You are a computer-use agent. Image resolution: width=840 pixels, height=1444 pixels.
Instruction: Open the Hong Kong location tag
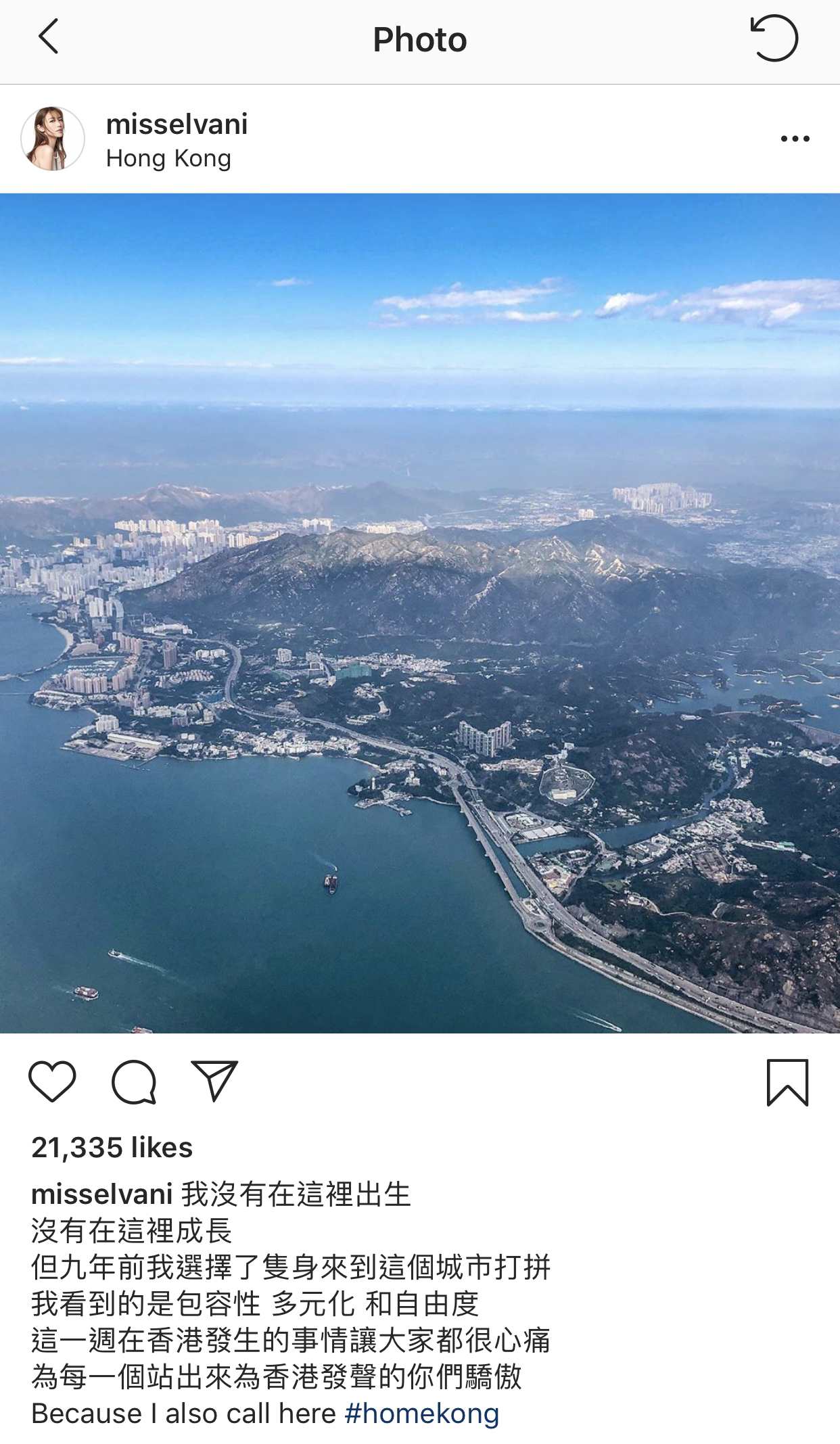[x=168, y=158]
